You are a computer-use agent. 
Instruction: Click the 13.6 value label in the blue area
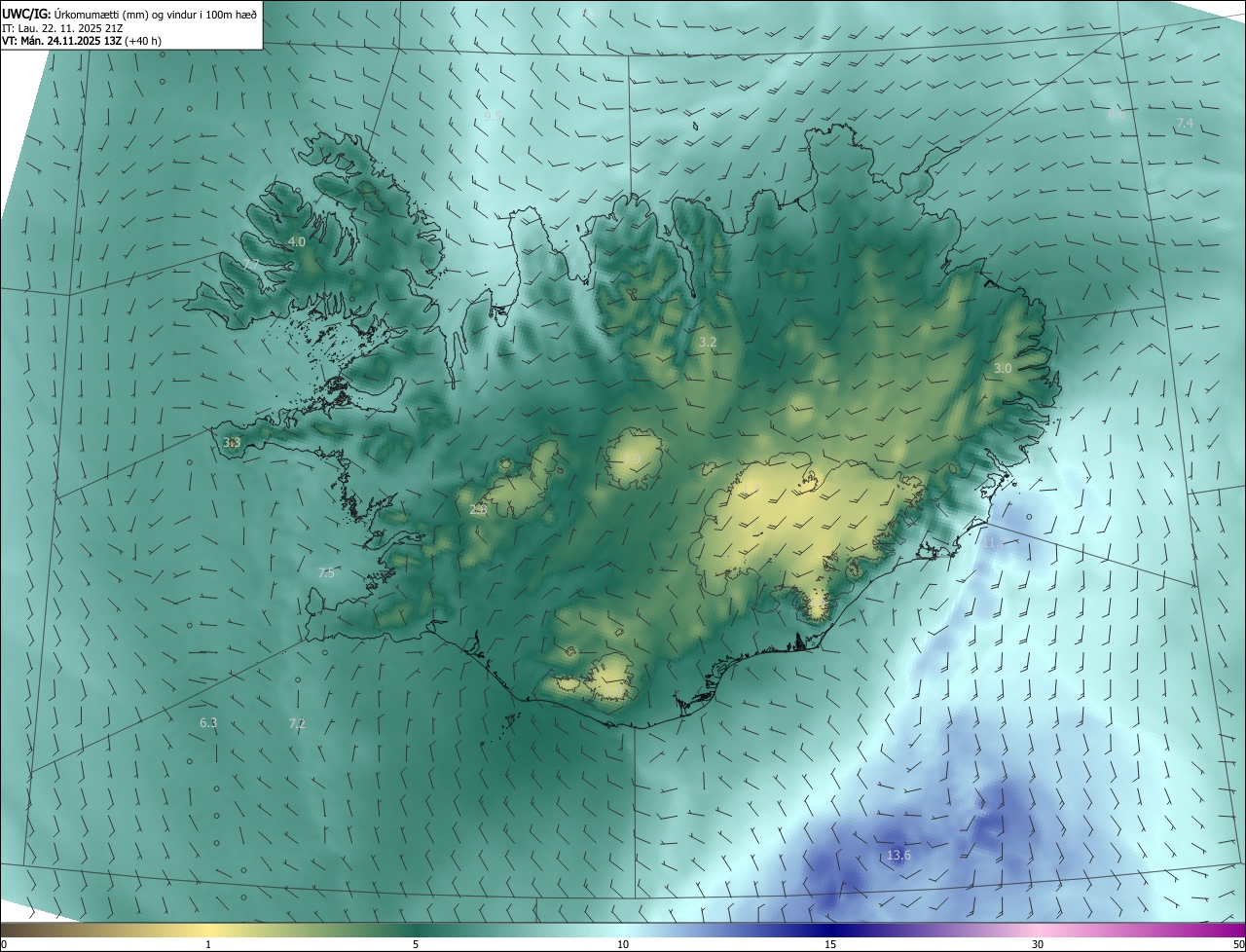pyautogui.click(x=898, y=855)
